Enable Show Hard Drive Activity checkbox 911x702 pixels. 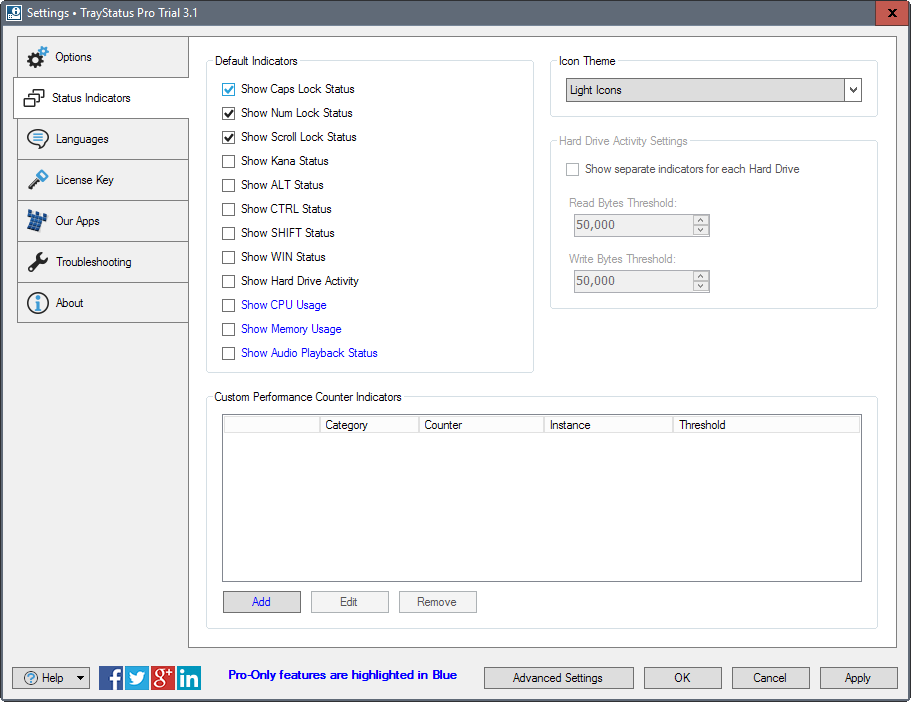229,281
